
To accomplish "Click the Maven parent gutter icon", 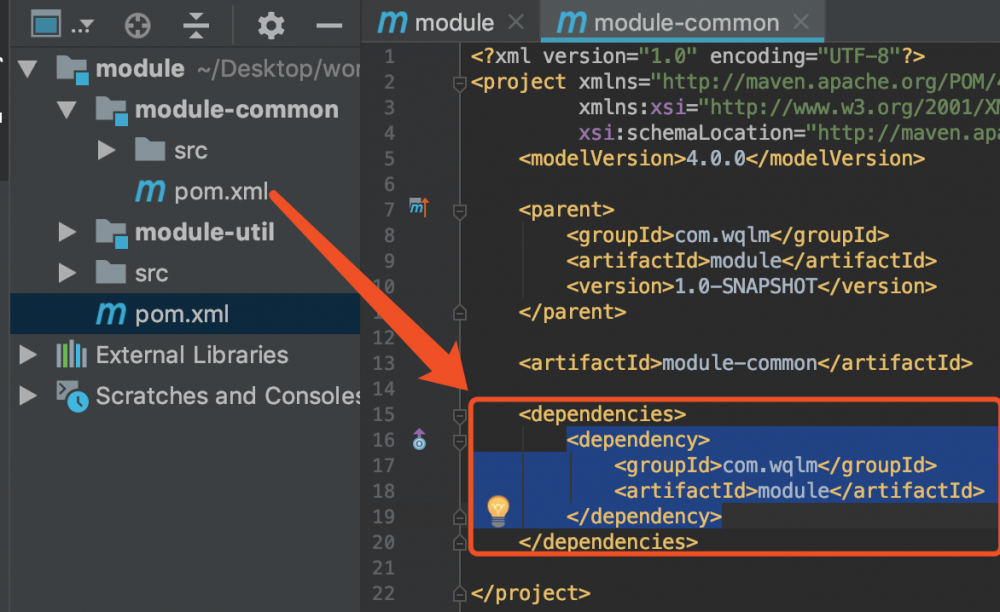I will [x=419, y=208].
